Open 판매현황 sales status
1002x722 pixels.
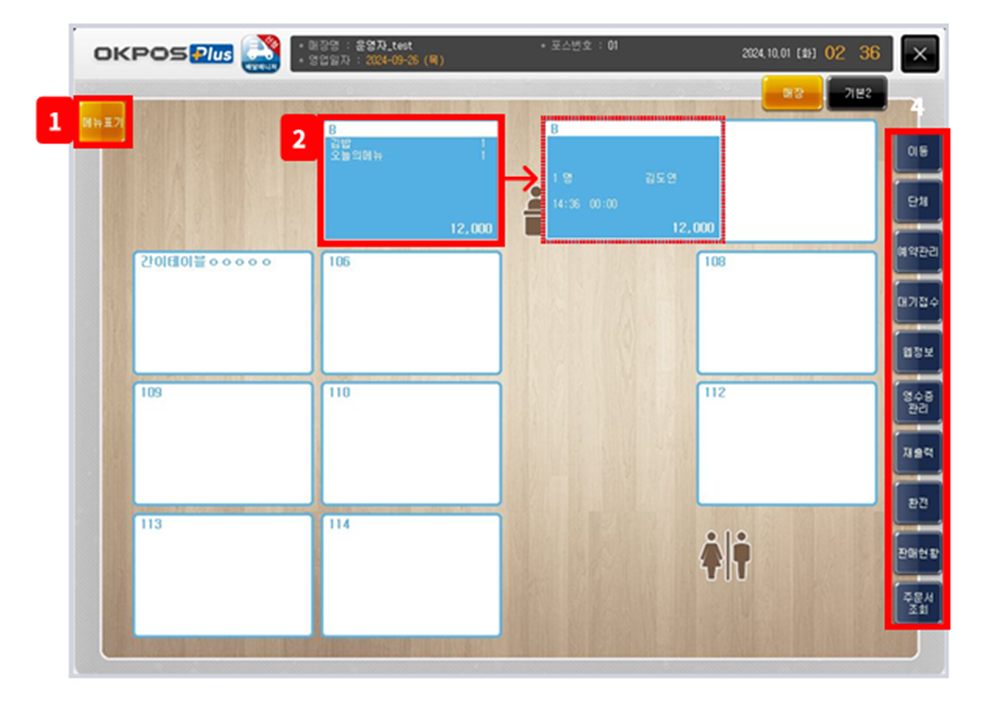coord(917,552)
